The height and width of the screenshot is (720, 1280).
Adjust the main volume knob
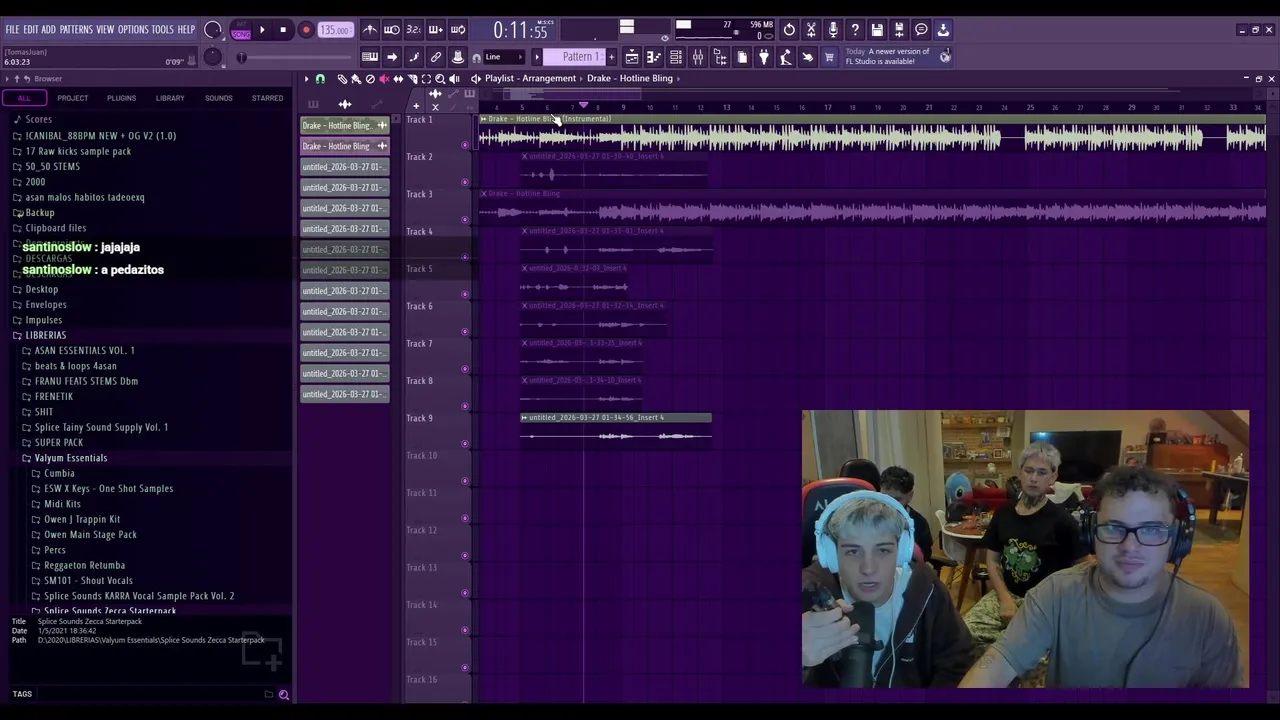[x=213, y=30]
